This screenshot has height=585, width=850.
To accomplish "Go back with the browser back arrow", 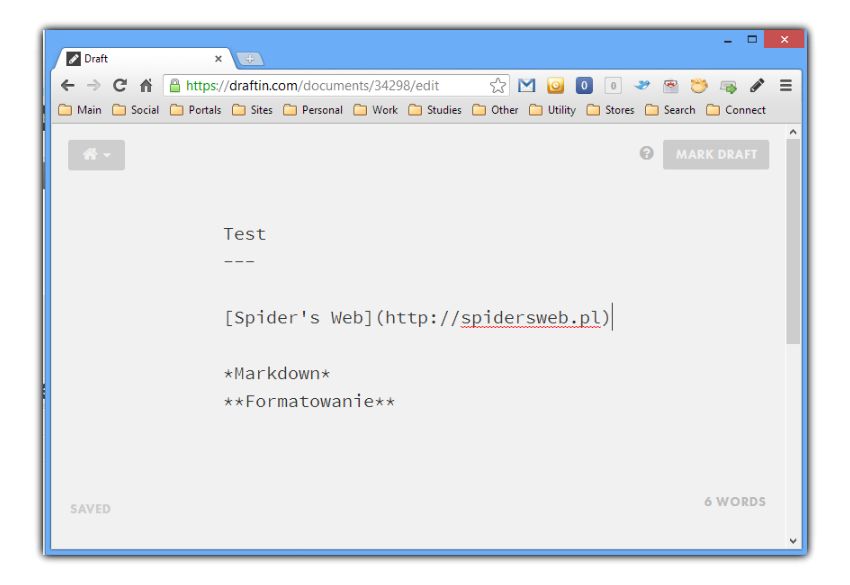I will 68,86.
